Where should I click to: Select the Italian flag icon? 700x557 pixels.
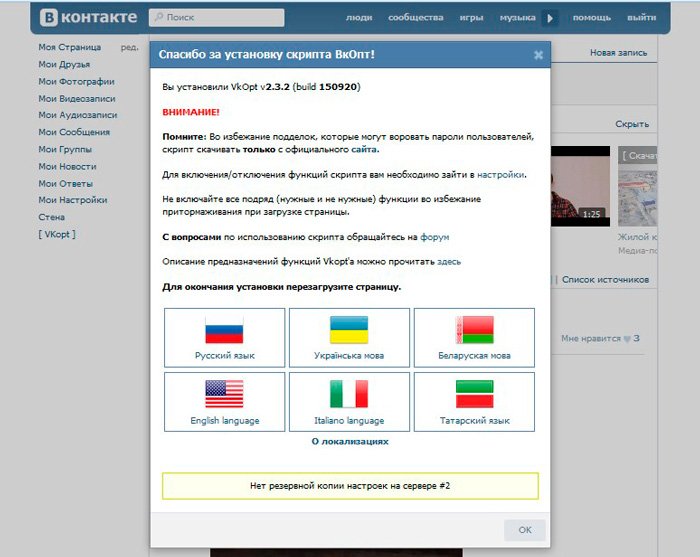click(x=349, y=394)
